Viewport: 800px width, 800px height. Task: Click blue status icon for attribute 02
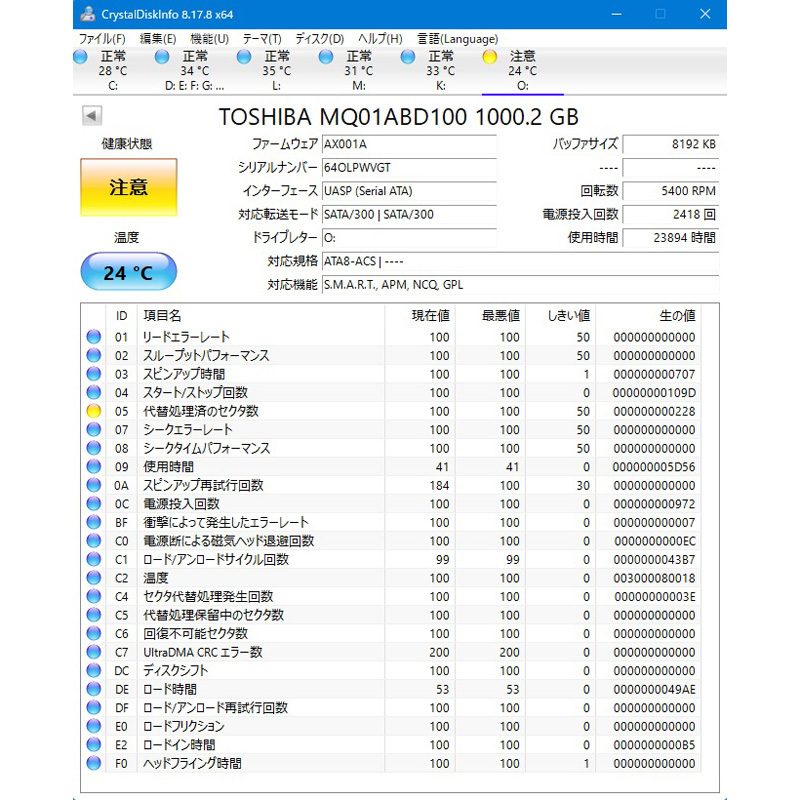coord(94,356)
